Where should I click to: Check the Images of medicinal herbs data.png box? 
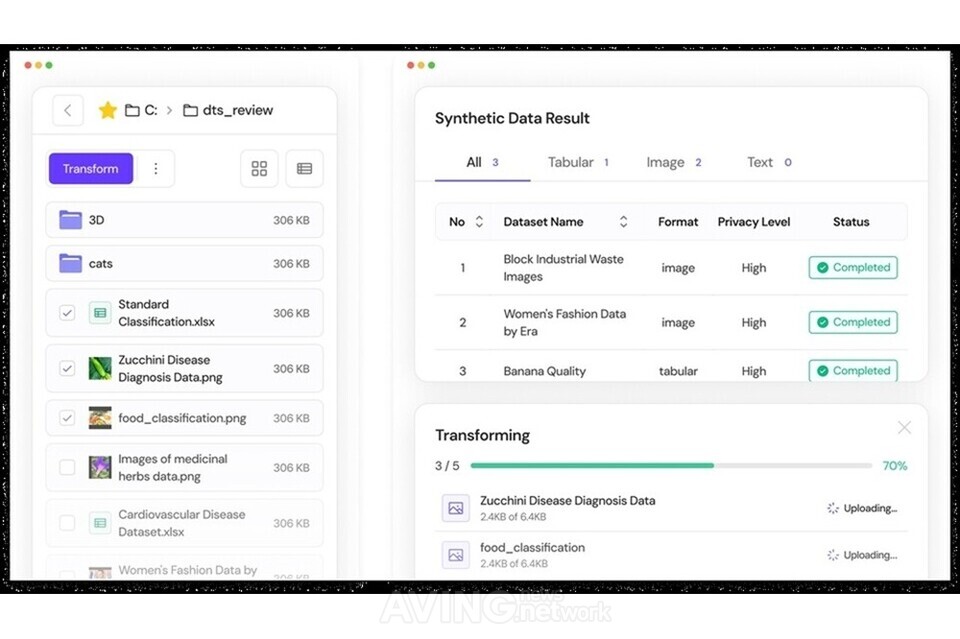click(67, 467)
